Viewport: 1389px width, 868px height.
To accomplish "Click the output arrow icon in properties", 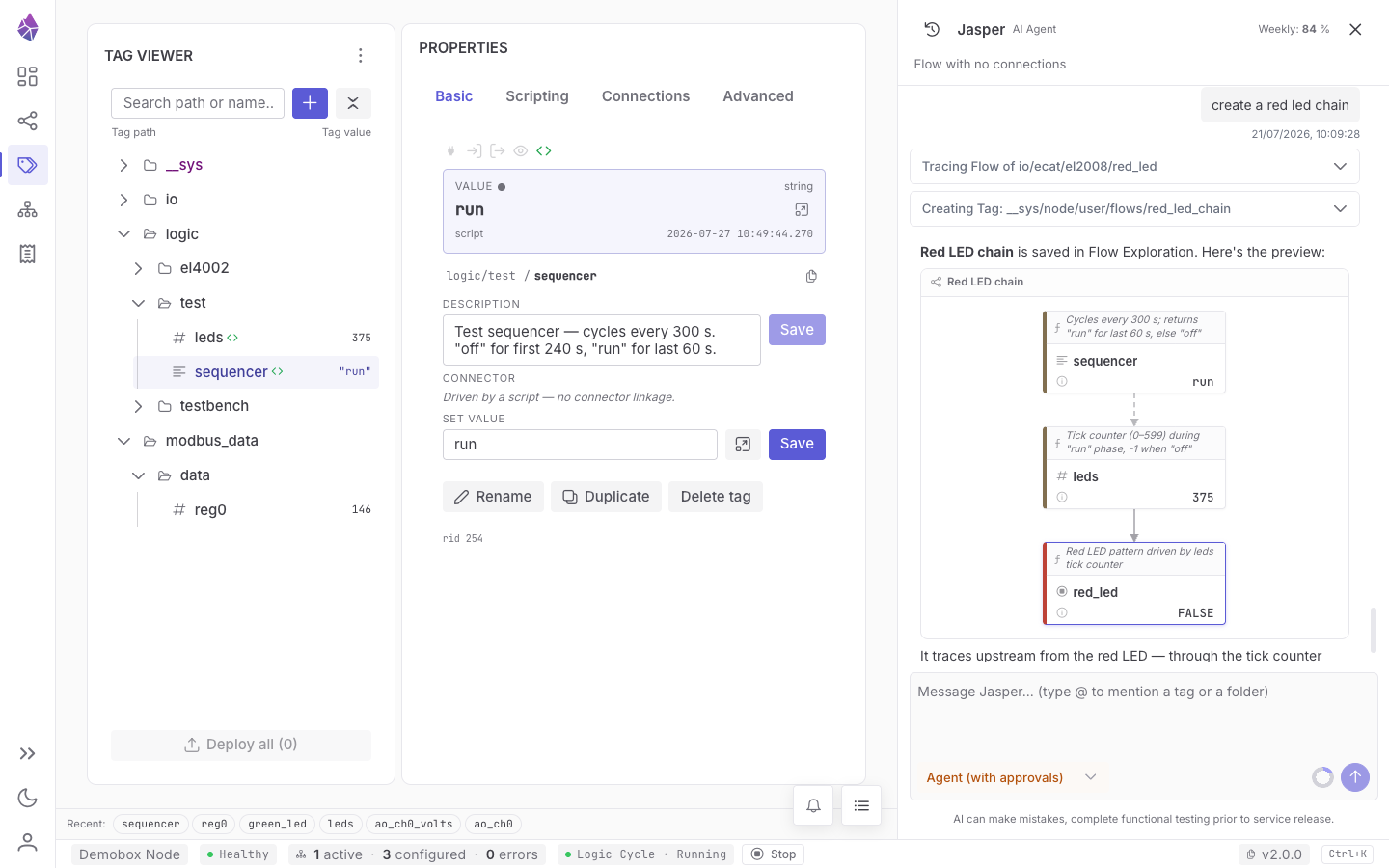I will pos(497,150).
